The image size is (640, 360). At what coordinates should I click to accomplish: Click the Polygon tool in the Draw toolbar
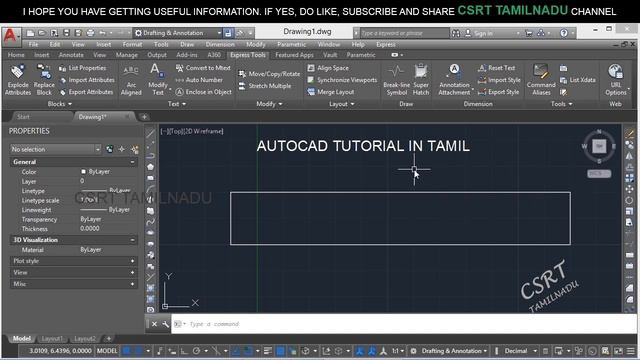click(151, 167)
